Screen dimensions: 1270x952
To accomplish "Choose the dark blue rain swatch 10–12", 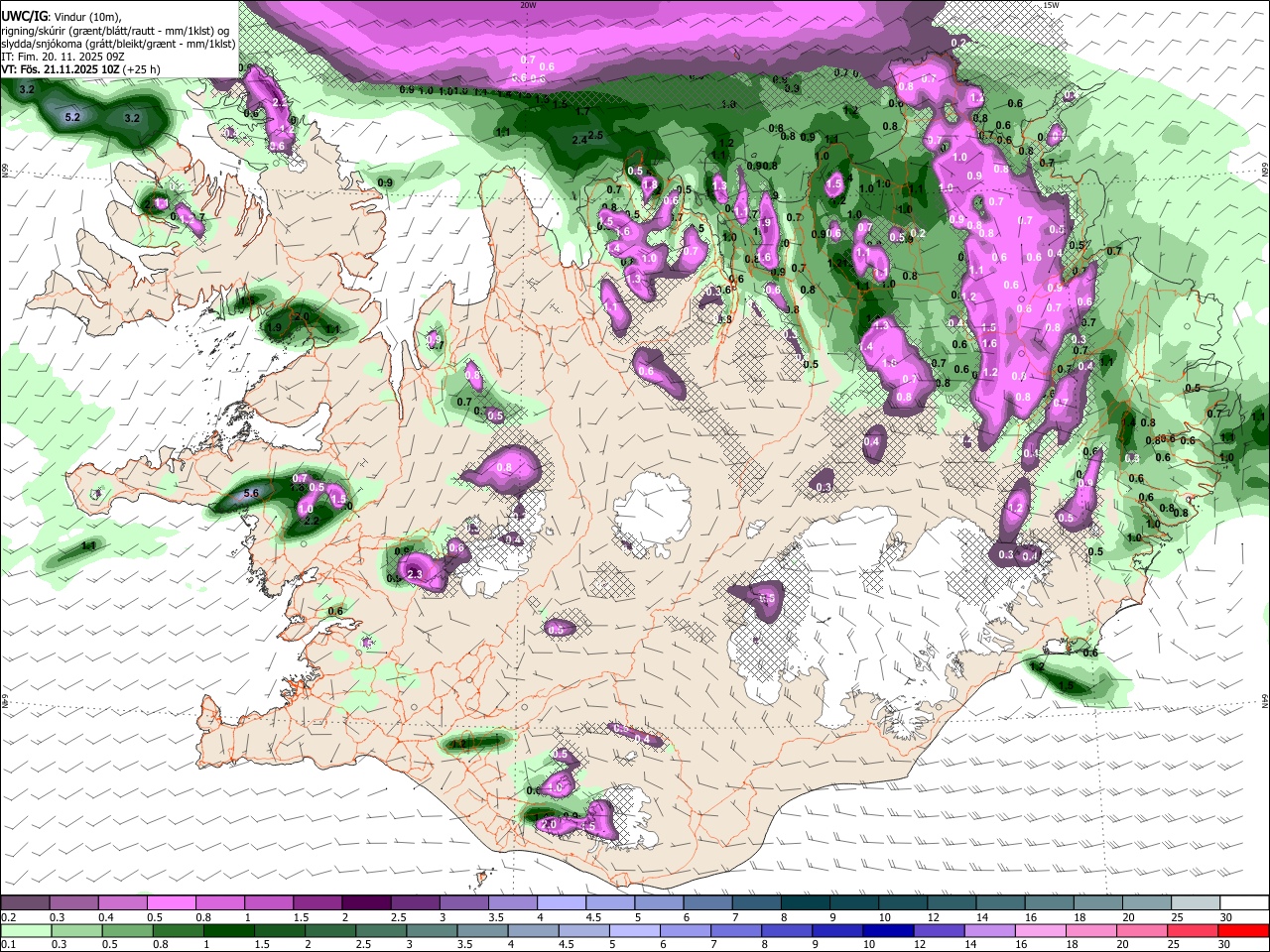I will (x=887, y=930).
